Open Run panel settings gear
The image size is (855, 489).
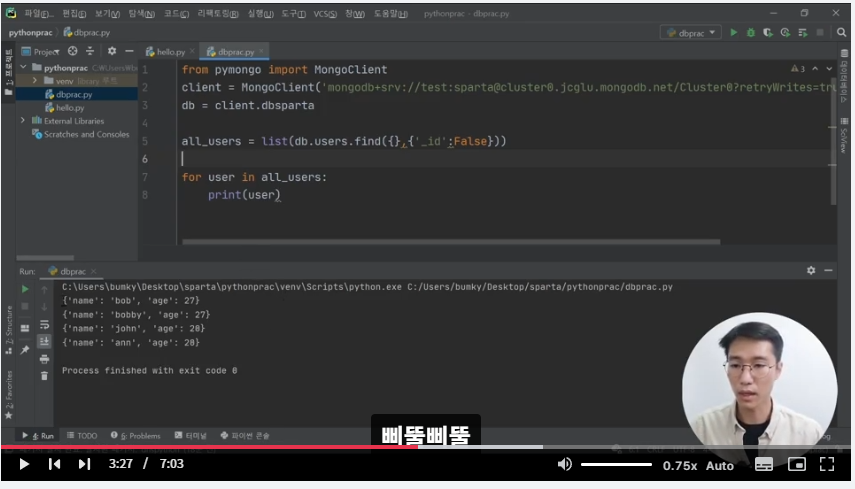[811, 271]
